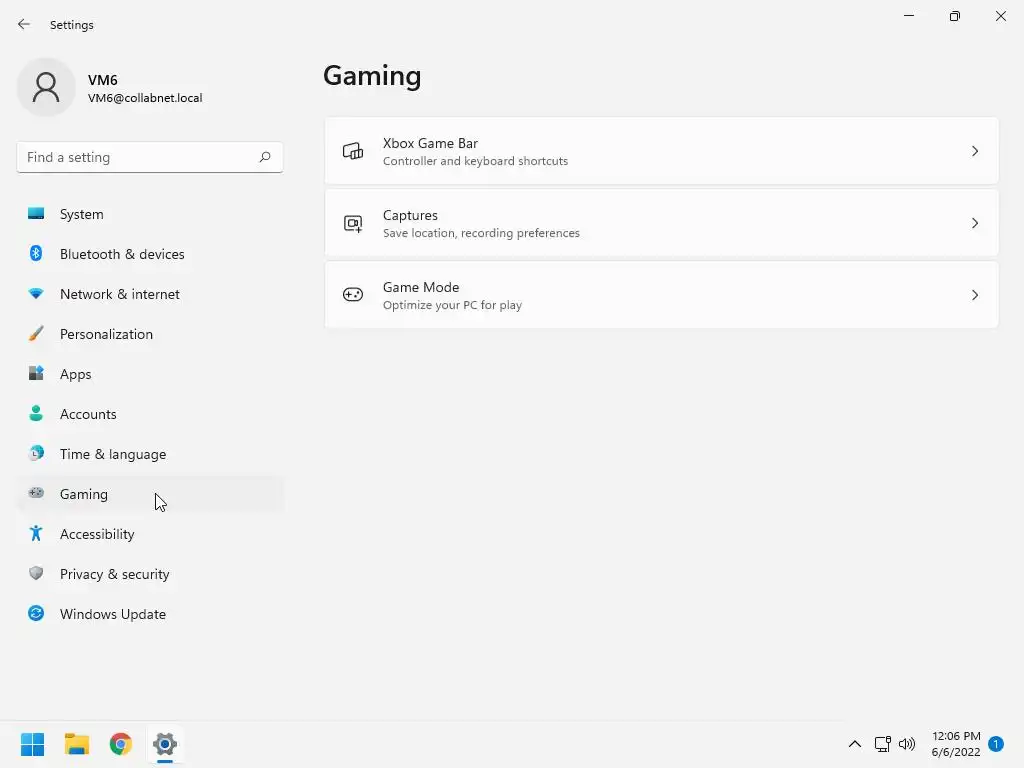Viewport: 1024px width, 768px height.
Task: Click VM6@collabnet.local email text
Action: [145, 98]
